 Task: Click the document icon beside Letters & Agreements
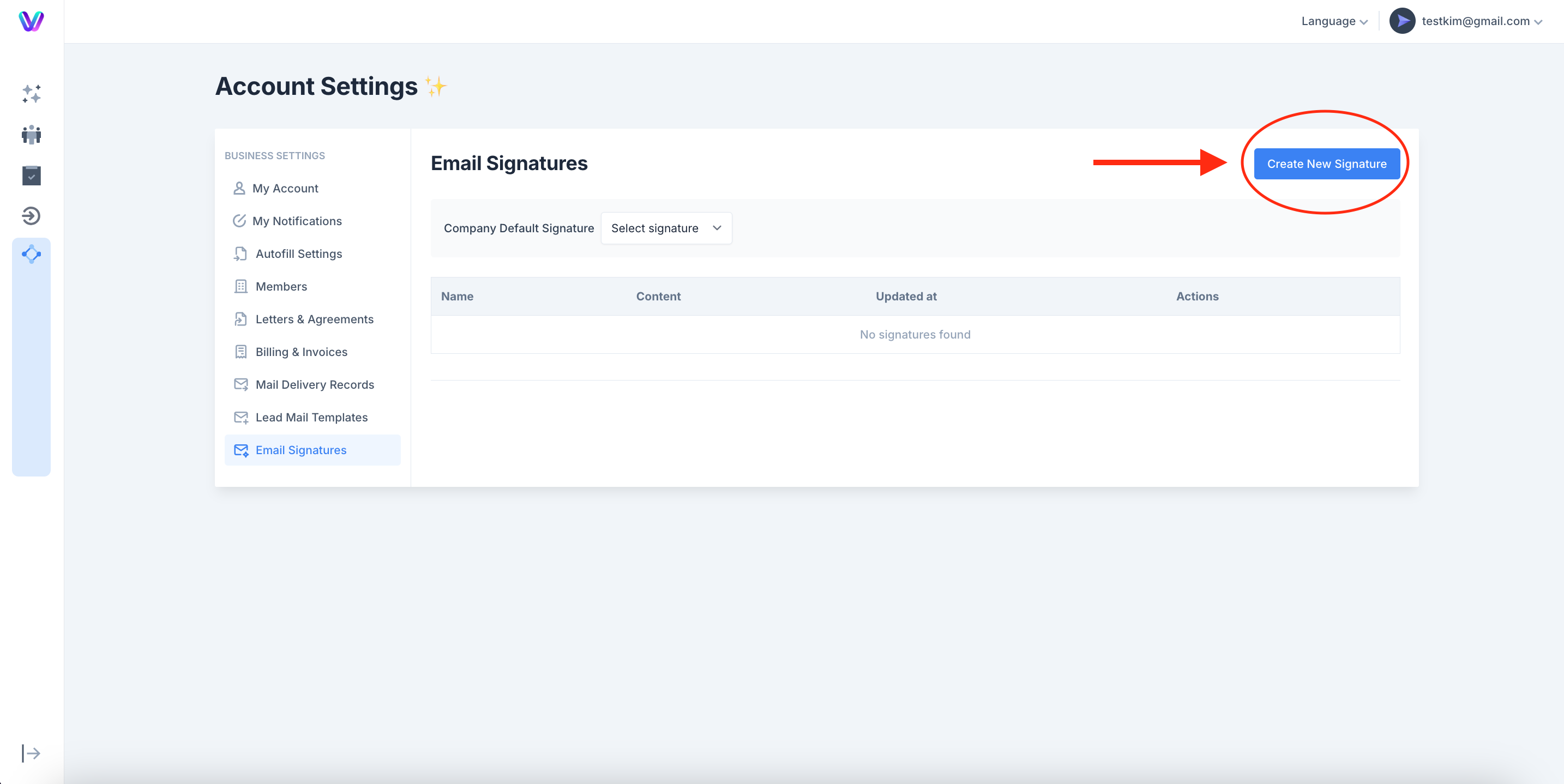240,319
